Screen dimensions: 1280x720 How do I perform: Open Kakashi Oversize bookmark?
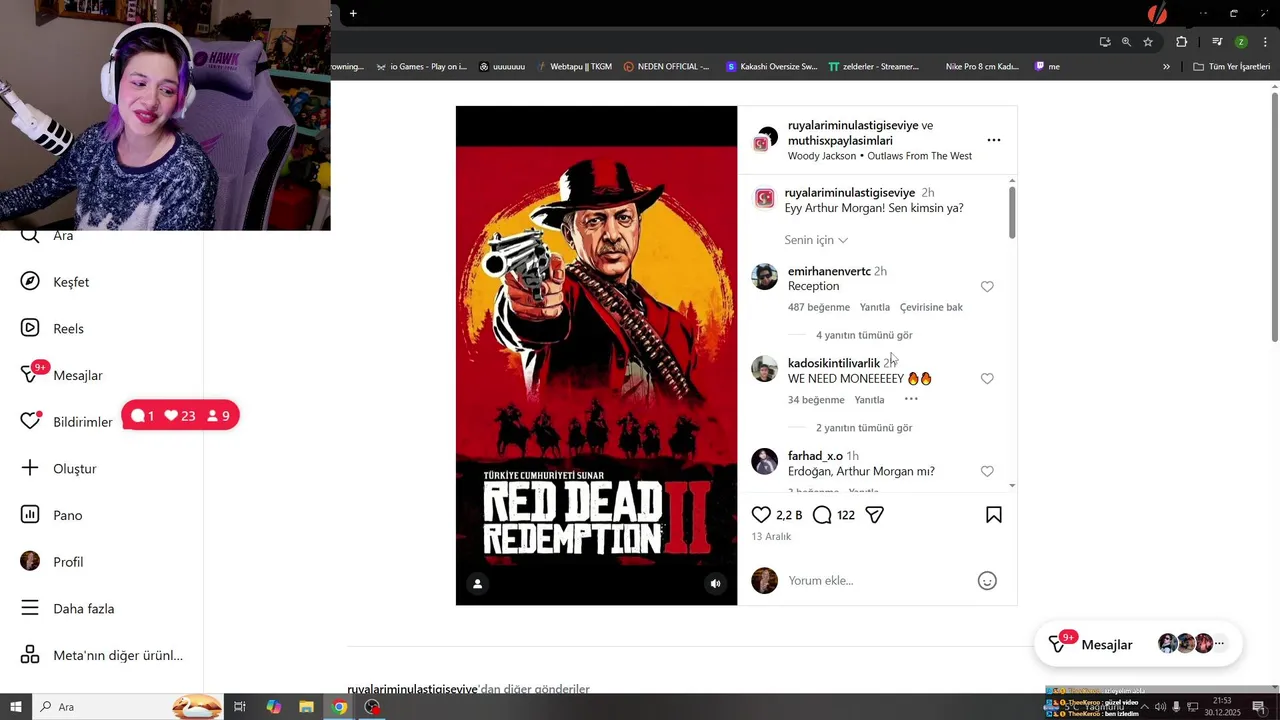771,67
